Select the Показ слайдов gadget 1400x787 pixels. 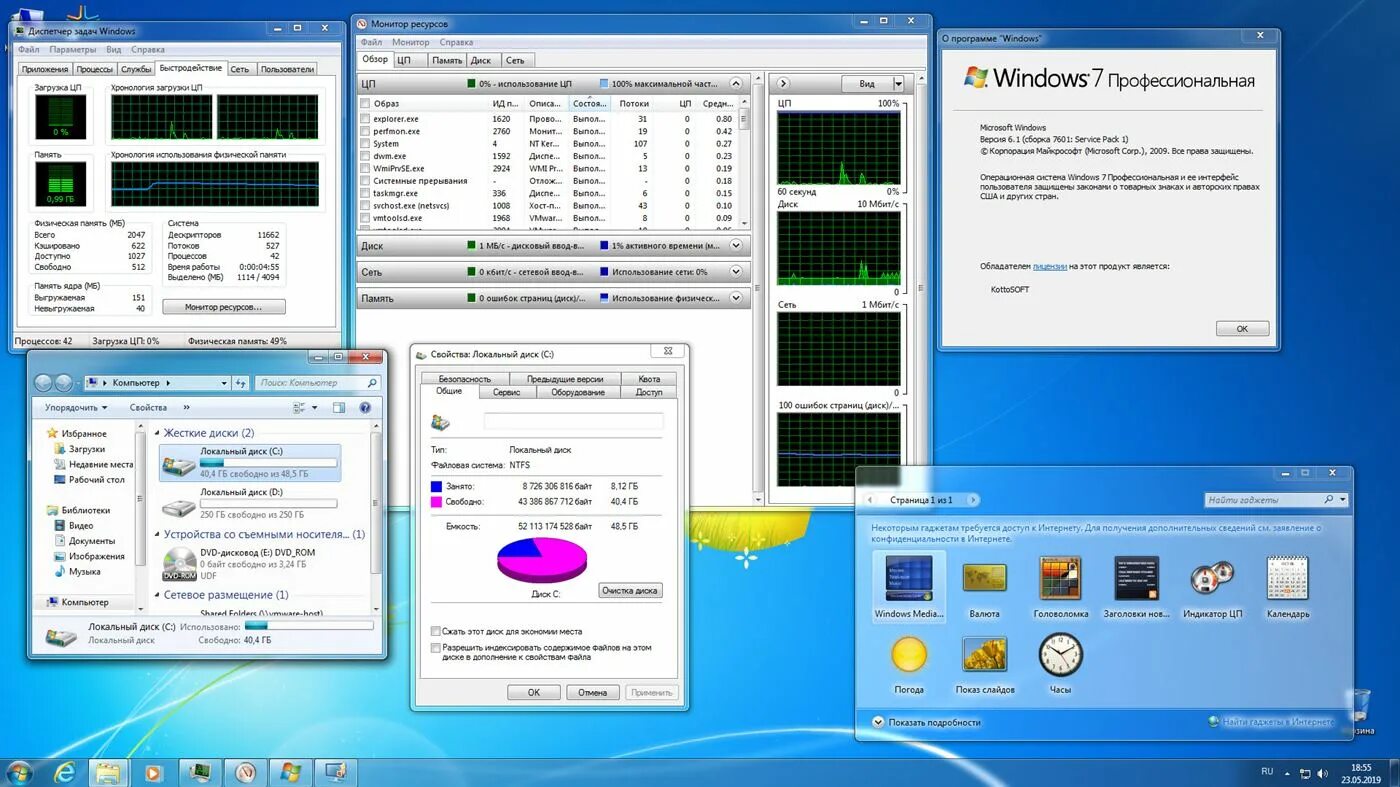[984, 663]
